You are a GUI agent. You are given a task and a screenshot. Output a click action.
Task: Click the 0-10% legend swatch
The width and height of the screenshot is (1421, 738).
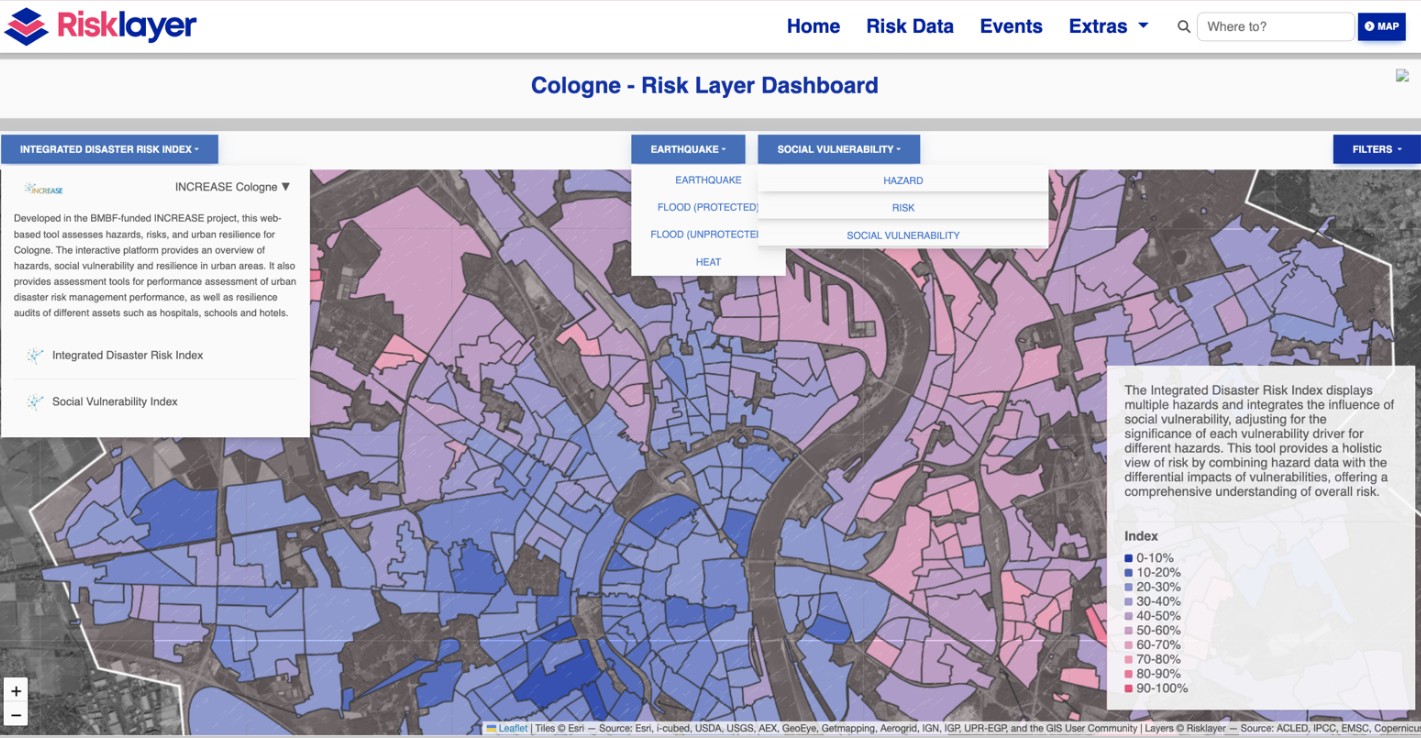(1129, 559)
